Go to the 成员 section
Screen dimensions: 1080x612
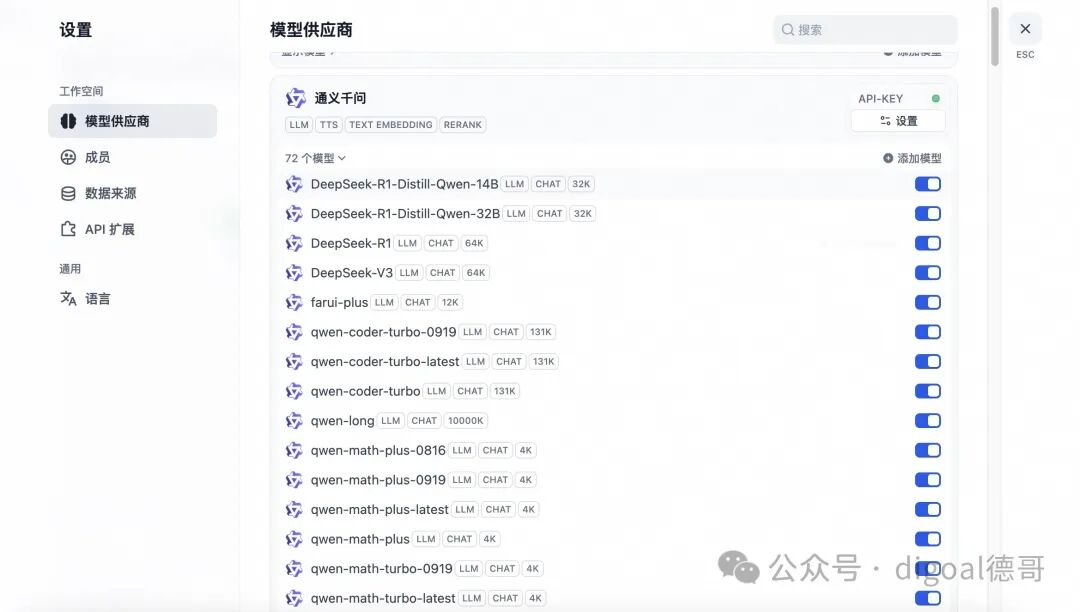tap(132, 157)
